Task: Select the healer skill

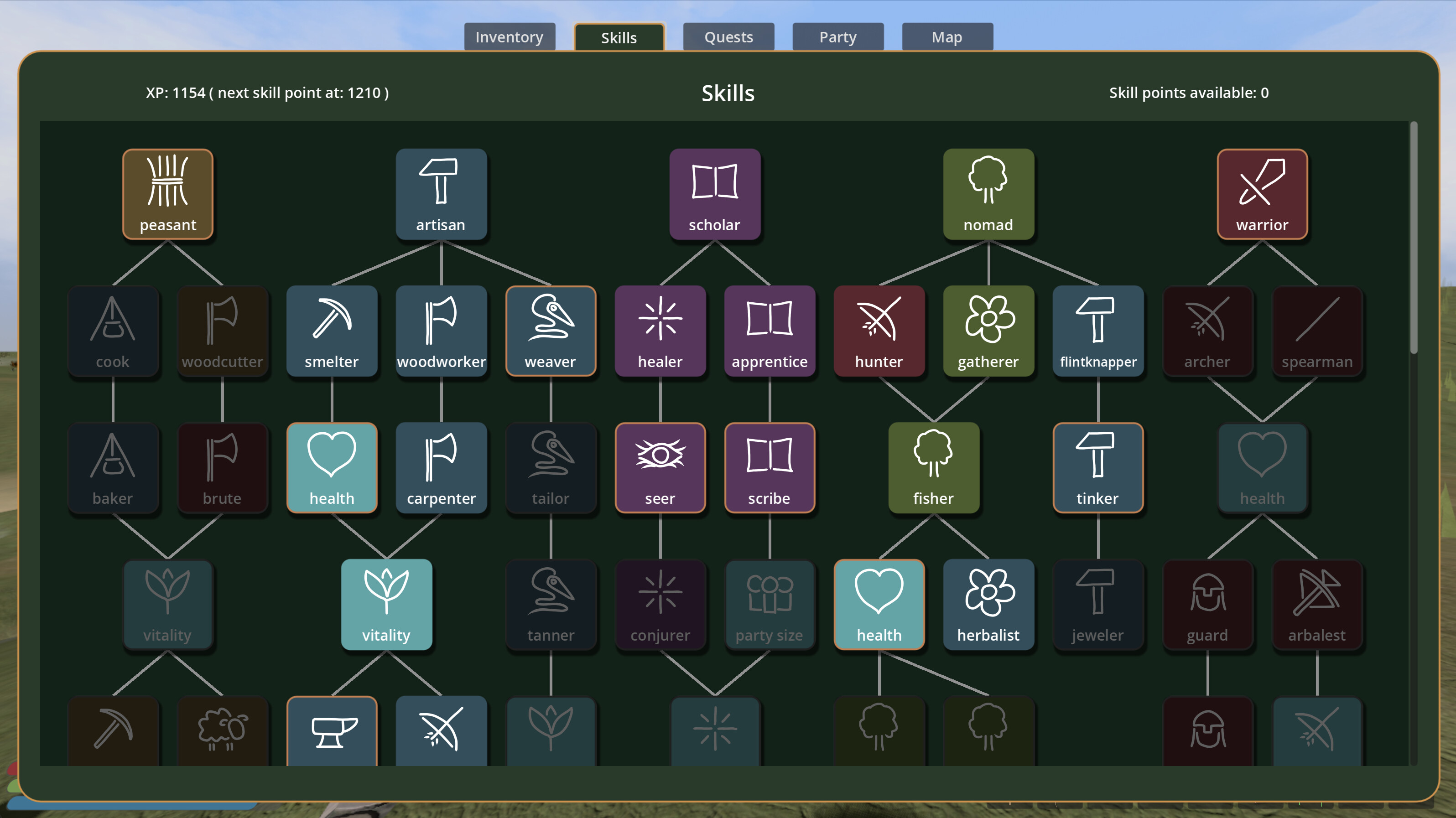Action: click(x=660, y=331)
